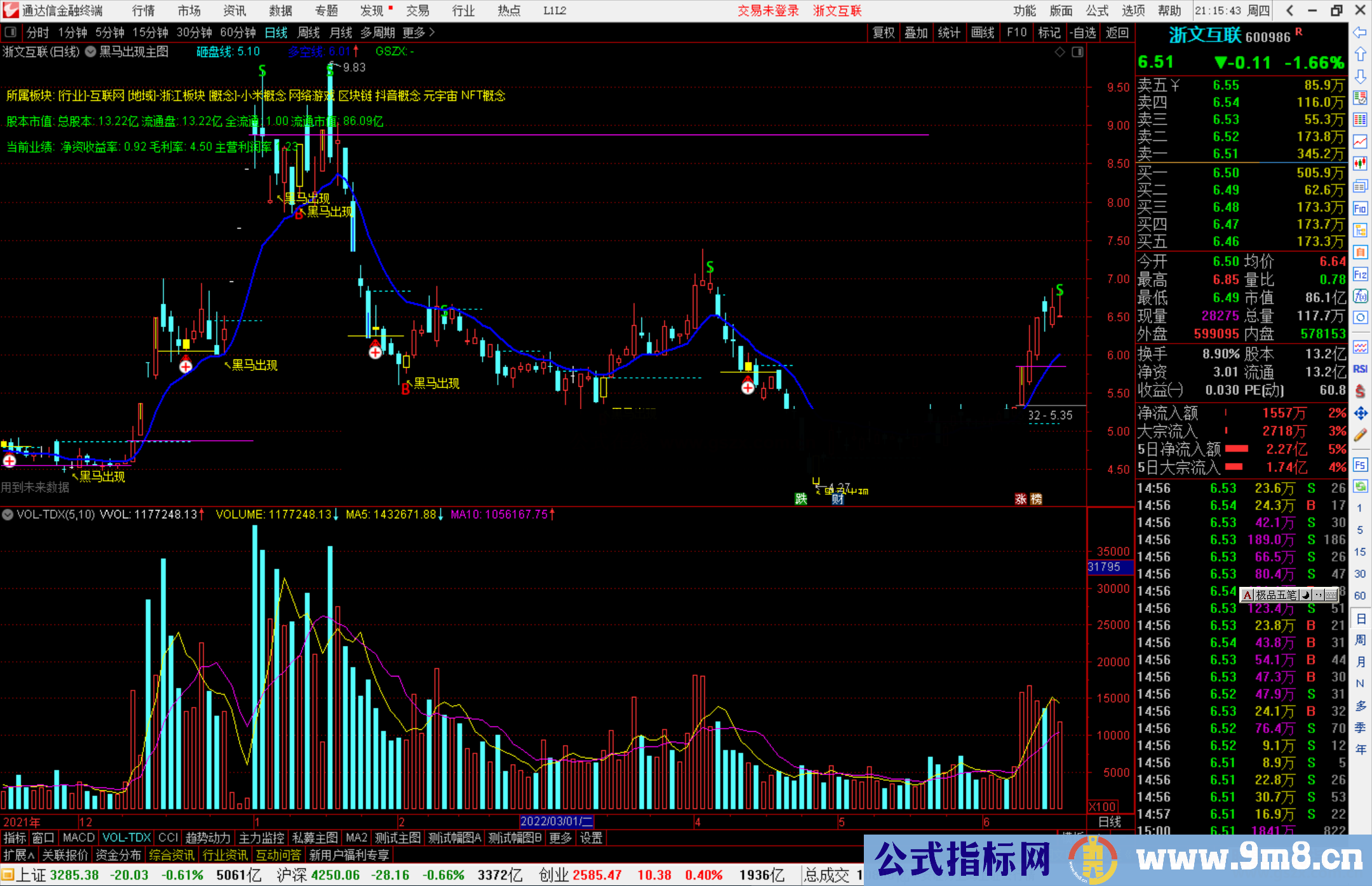The width and height of the screenshot is (1372, 886).
Task: Switch to the MACD indicator tab
Action: pyautogui.click(x=79, y=838)
